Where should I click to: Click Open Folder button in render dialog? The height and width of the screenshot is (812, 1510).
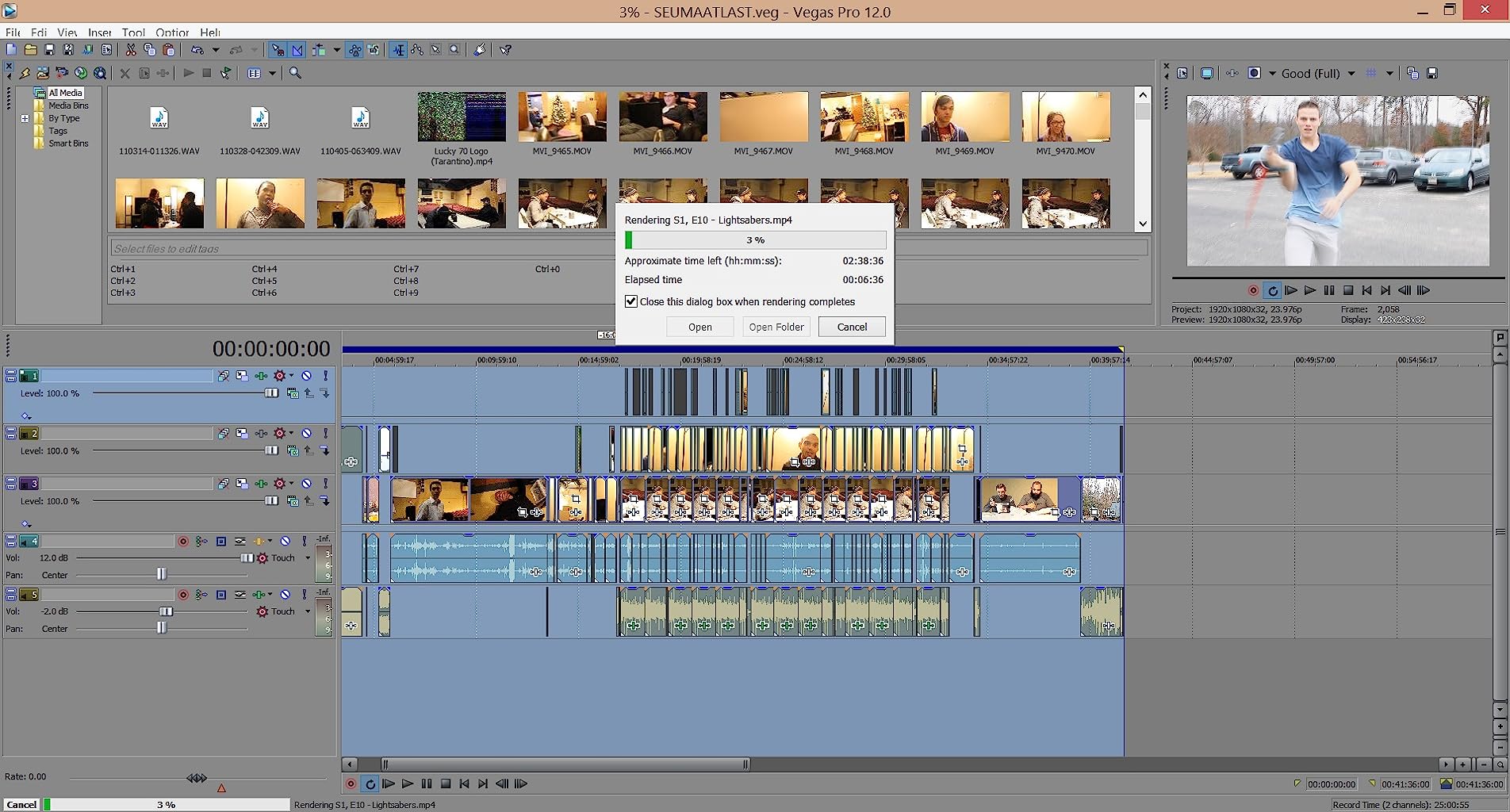[776, 327]
